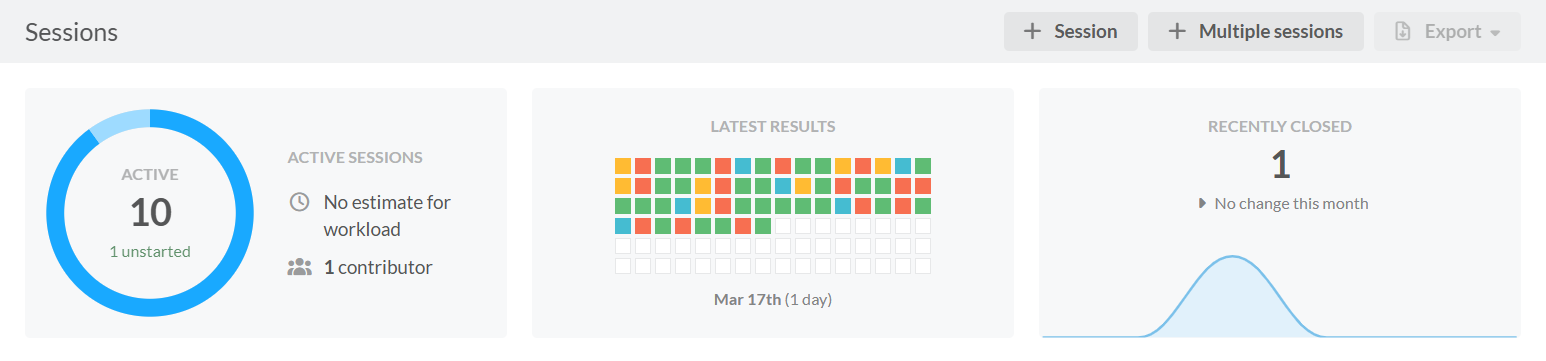Viewport: 1546px width, 361px height.
Task: Click the plus icon on Session button
Action: (x=1033, y=31)
